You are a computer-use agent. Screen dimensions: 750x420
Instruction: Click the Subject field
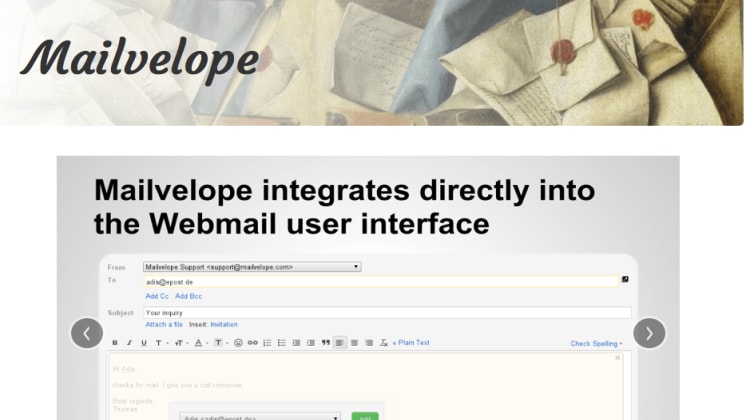click(x=387, y=312)
